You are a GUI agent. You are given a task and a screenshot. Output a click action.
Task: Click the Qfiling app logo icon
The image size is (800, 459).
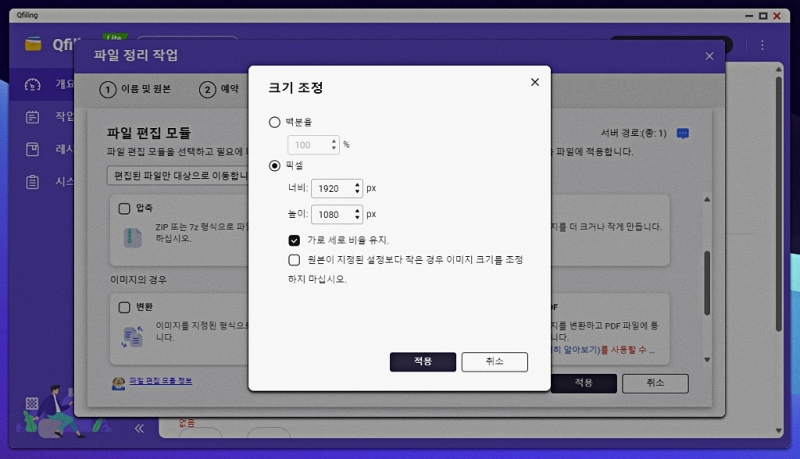pos(33,44)
